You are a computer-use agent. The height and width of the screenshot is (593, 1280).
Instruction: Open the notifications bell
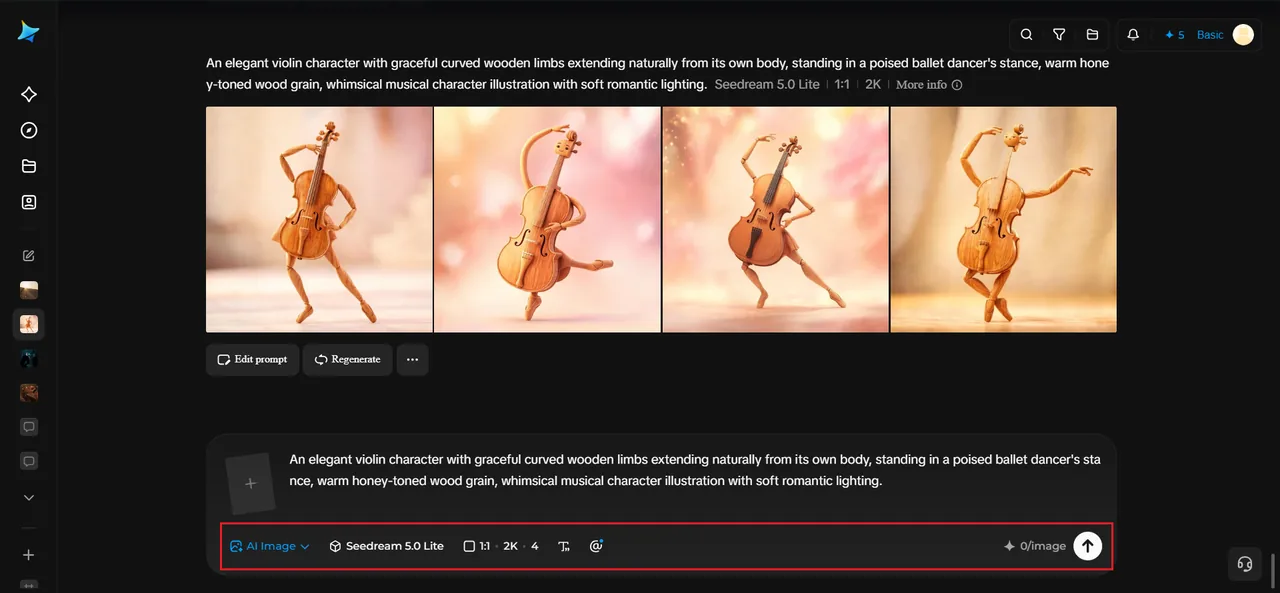[x=1133, y=34]
